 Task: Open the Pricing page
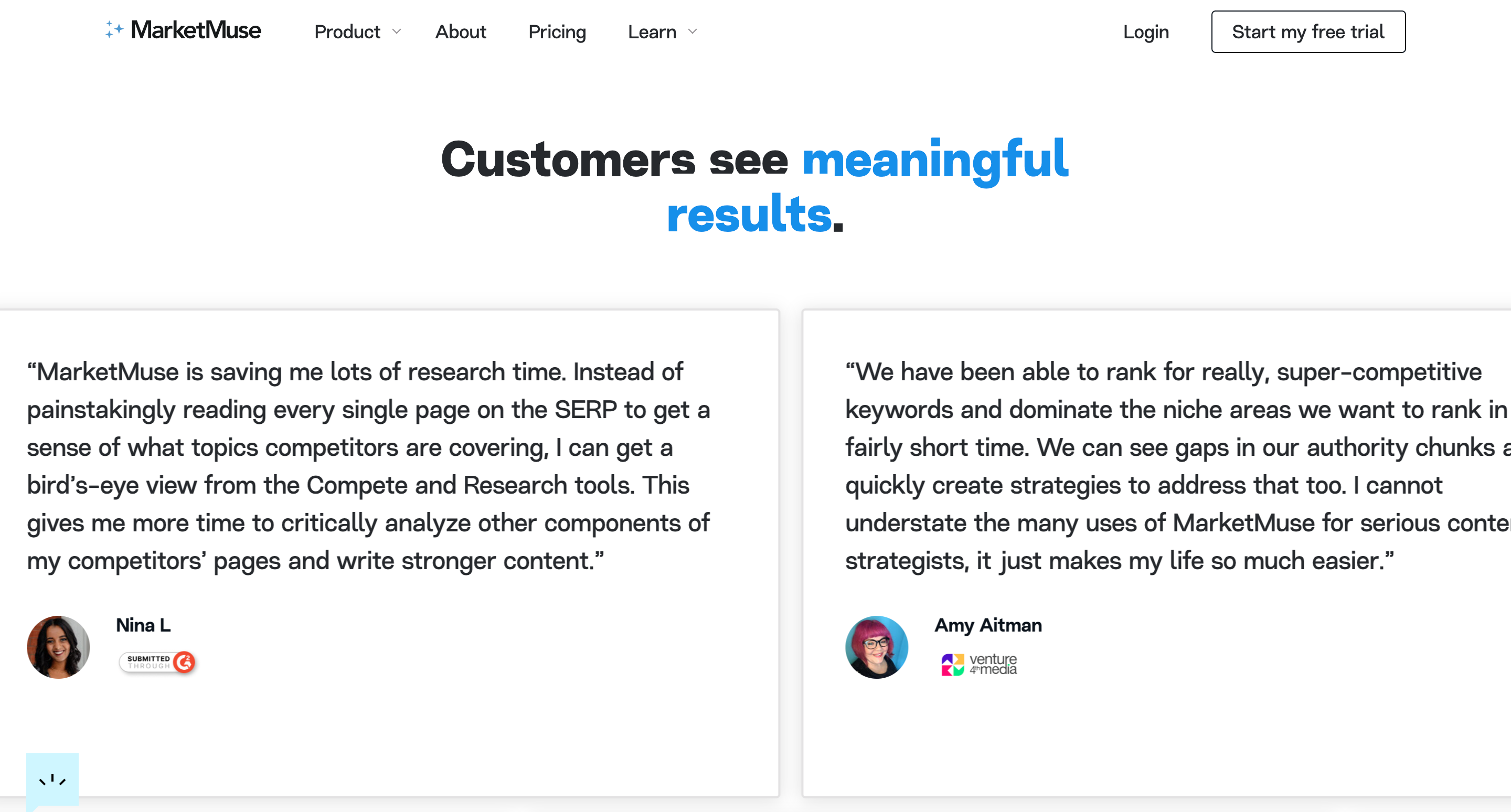(557, 31)
